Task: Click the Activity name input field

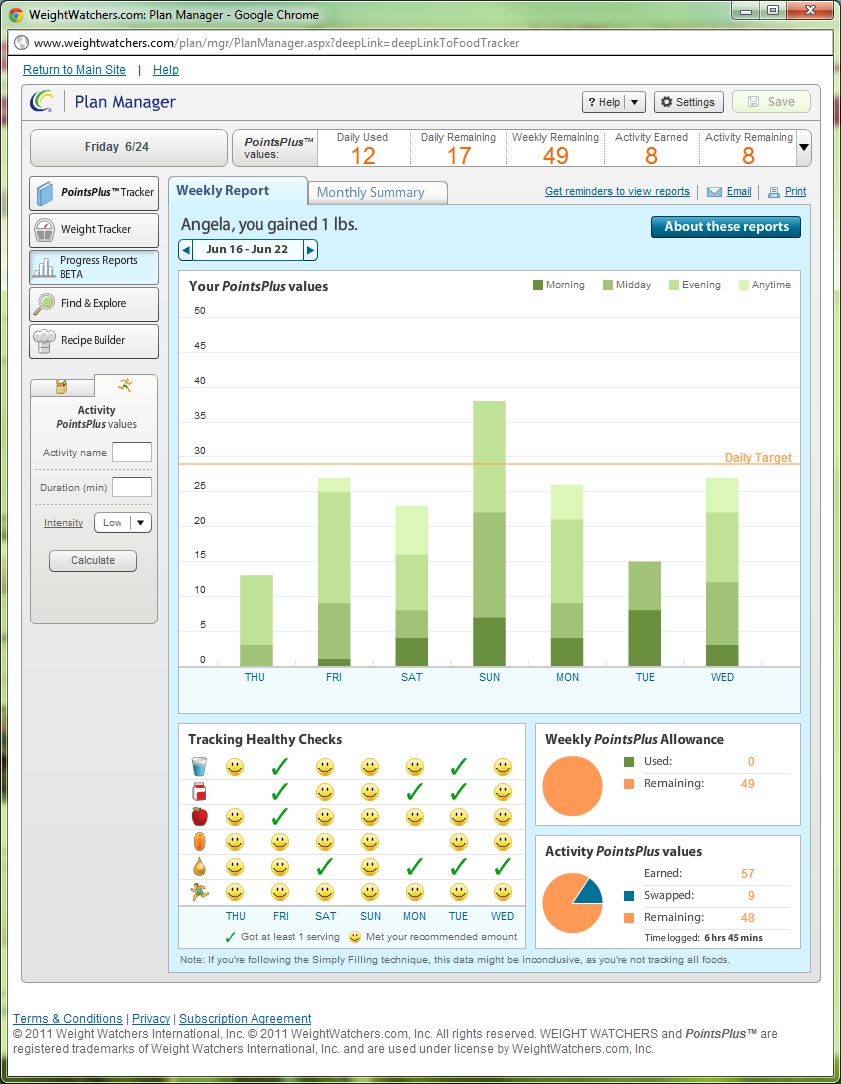Action: coord(132,452)
